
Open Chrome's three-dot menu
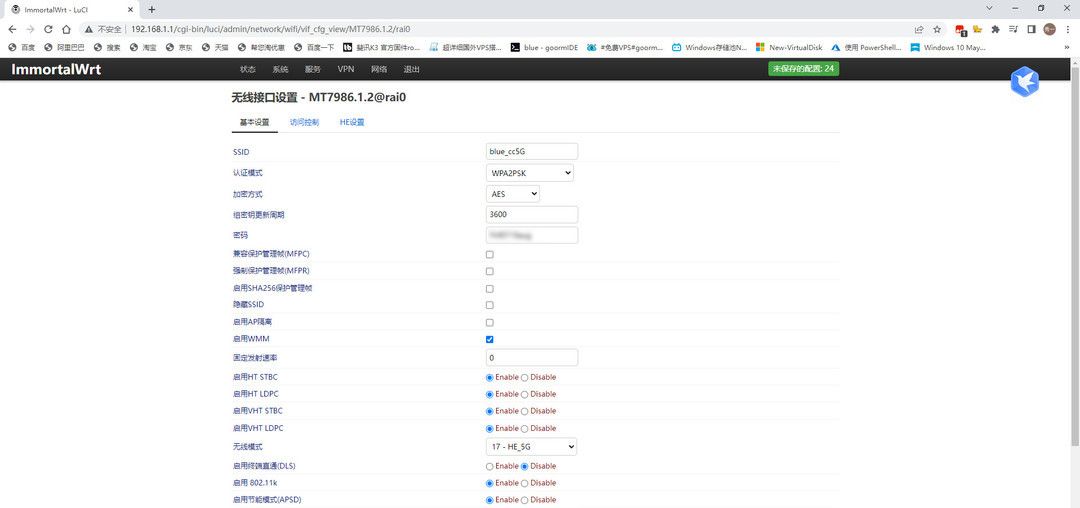click(1067, 30)
